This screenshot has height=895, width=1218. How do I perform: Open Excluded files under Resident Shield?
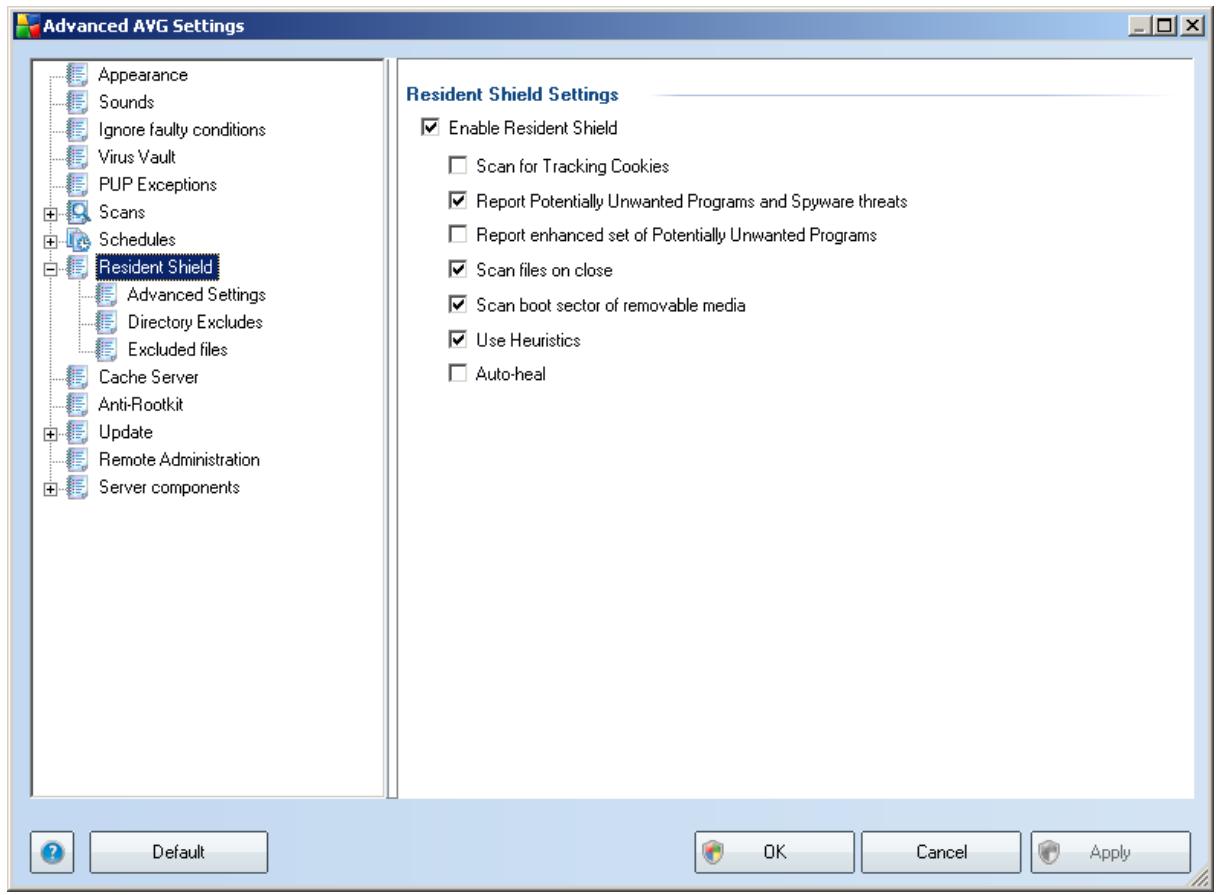177,350
